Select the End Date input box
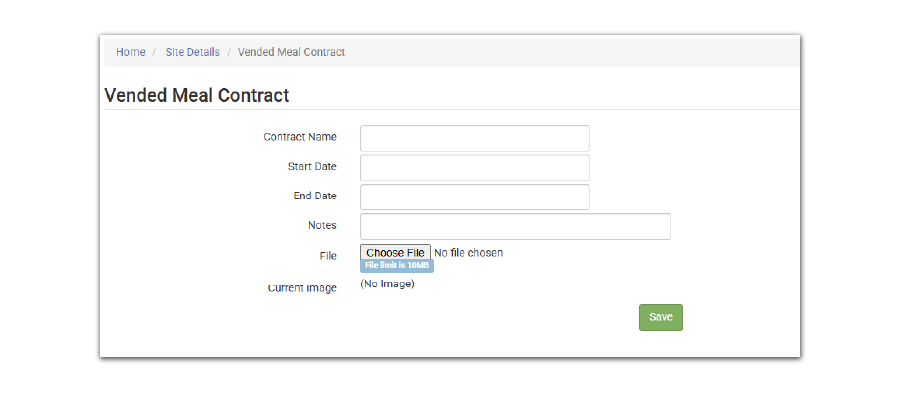900x400 pixels. pyautogui.click(x=474, y=197)
